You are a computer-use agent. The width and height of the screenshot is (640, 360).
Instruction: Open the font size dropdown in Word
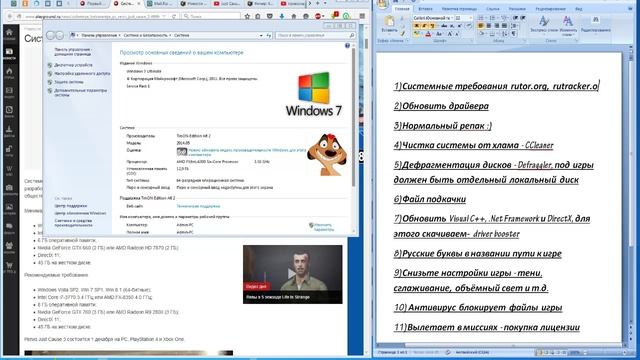471,18
